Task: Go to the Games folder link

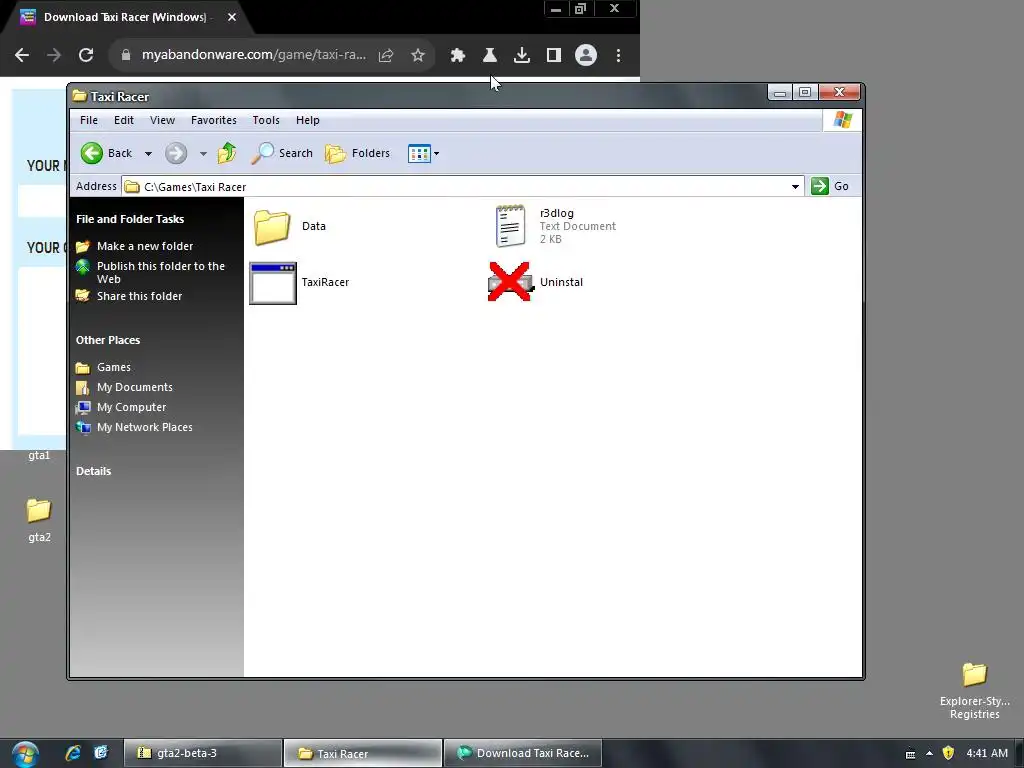Action: click(103, 367)
